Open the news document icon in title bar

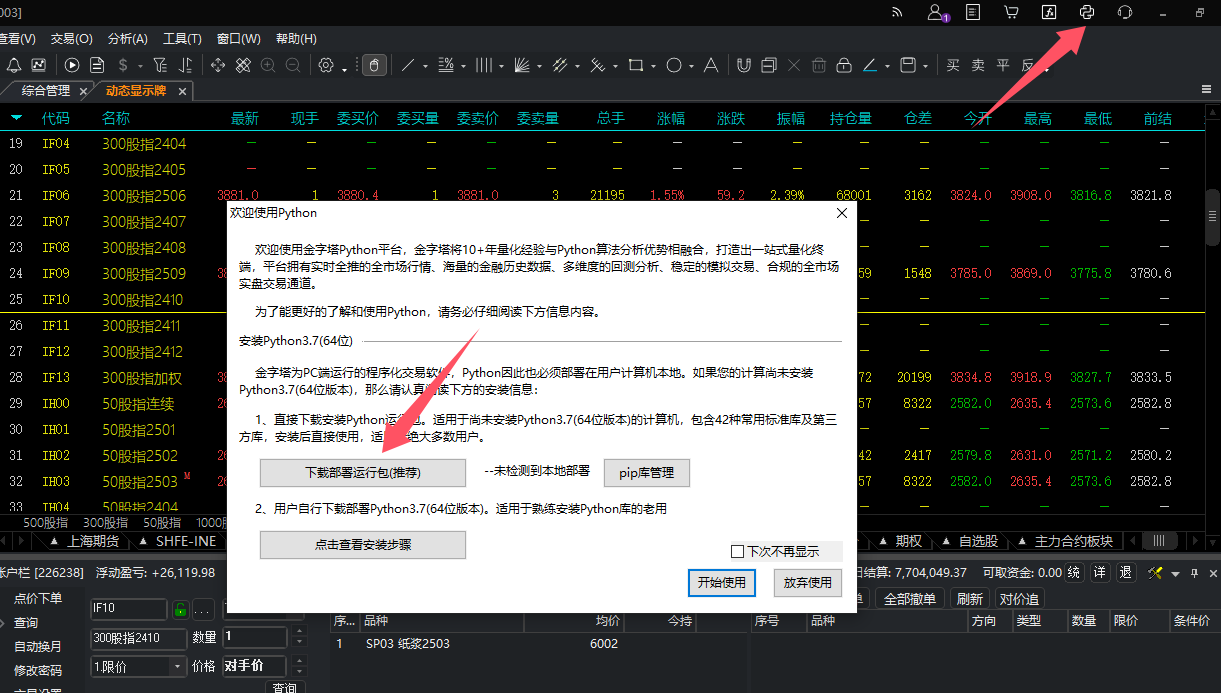coord(973,12)
